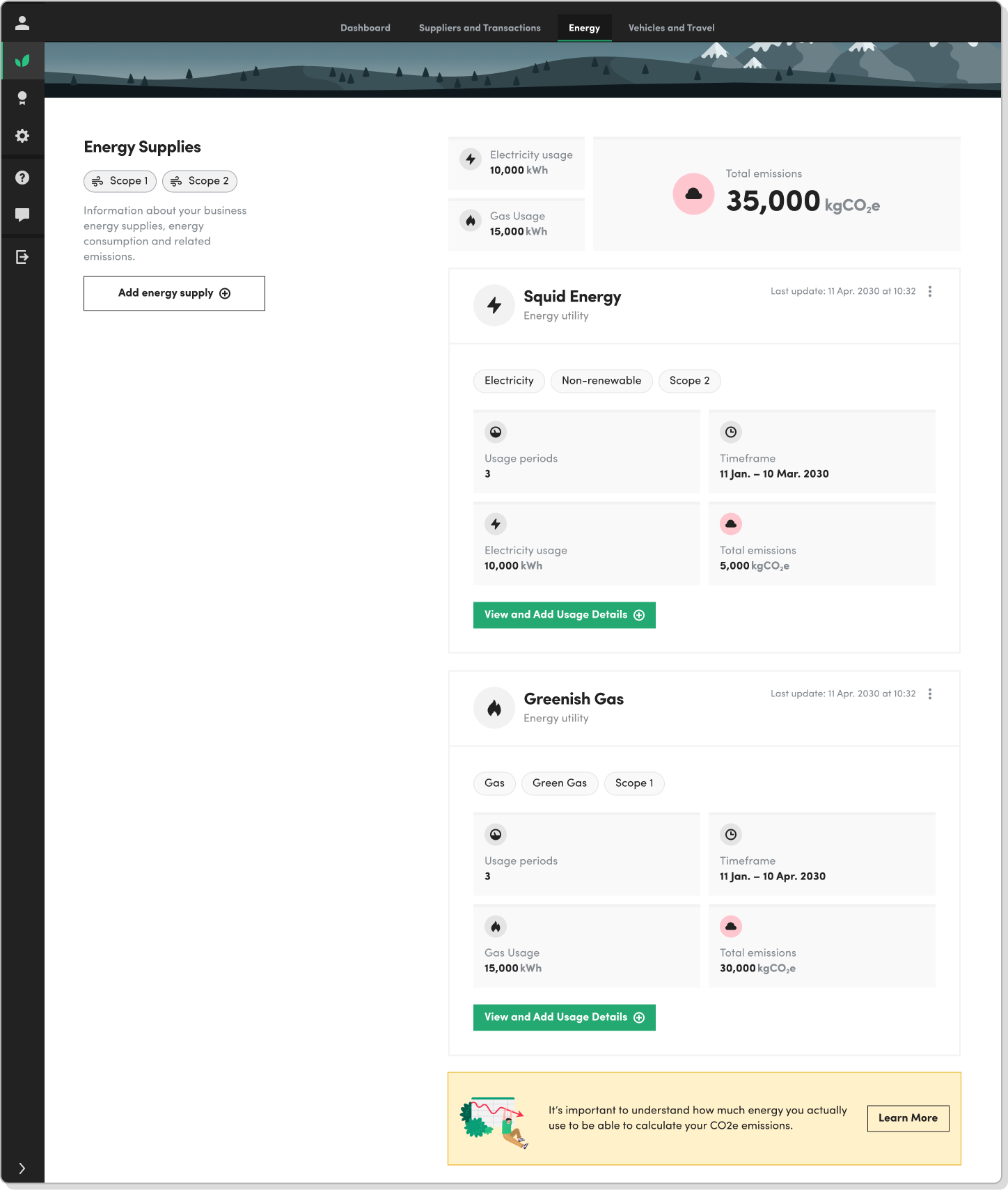1008x1190 pixels.
Task: Click Greenish Gas pink cloud emissions icon
Action: [x=731, y=926]
